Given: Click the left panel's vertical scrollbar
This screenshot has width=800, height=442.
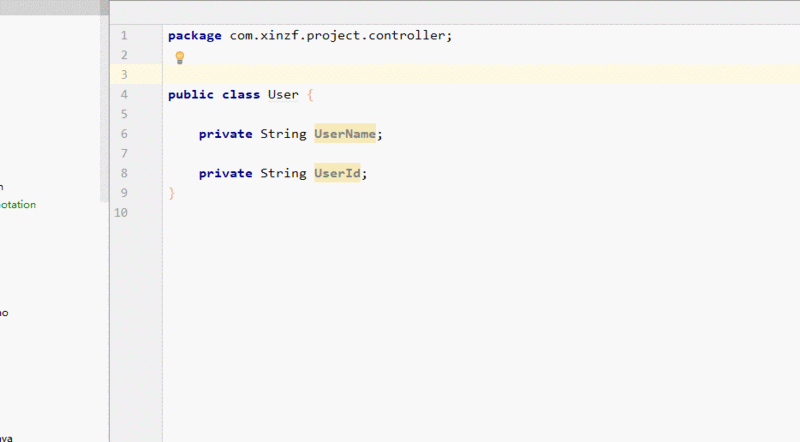Looking at the screenshot, I should (x=104, y=100).
